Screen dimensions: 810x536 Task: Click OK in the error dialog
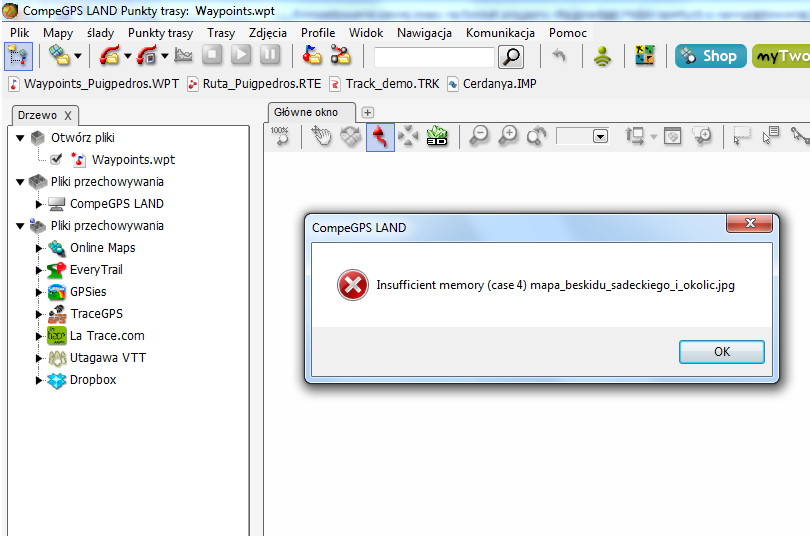coord(722,352)
